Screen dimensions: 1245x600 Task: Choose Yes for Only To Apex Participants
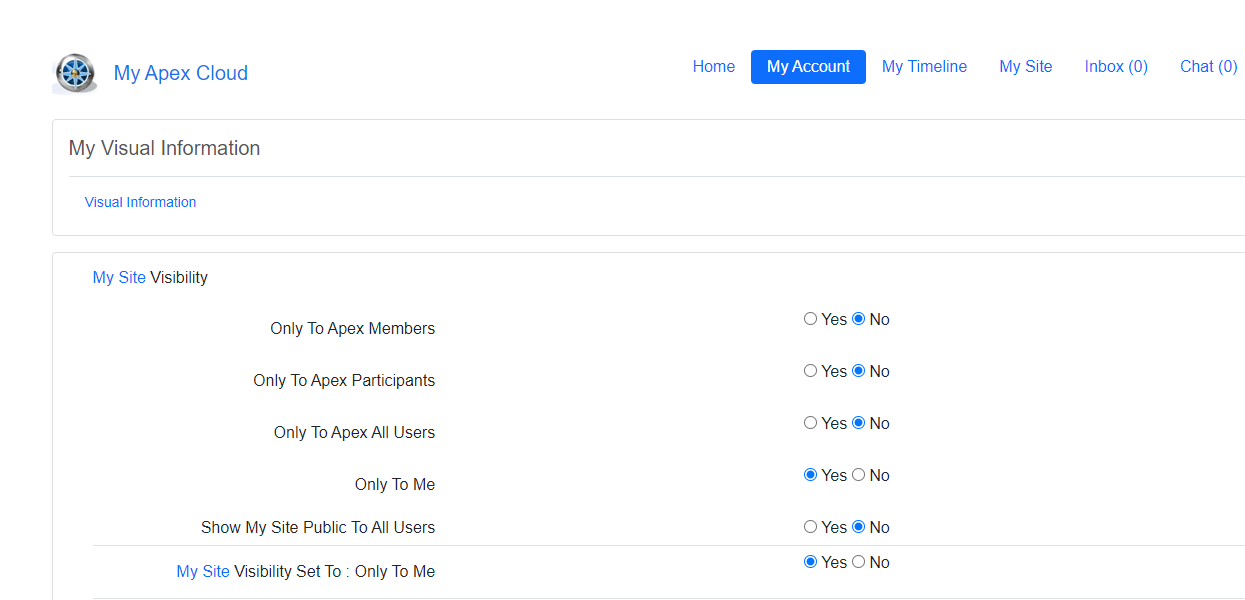(x=810, y=371)
